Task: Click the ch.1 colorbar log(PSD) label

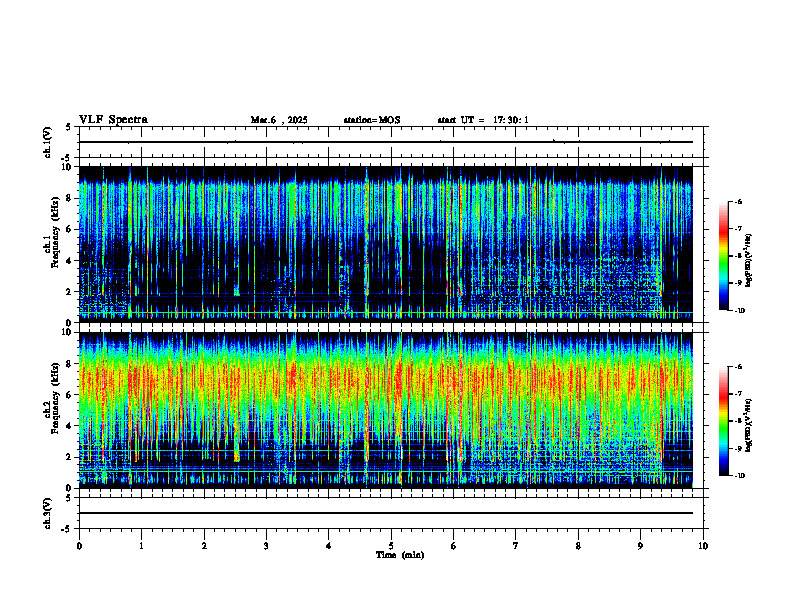Action: click(x=749, y=261)
